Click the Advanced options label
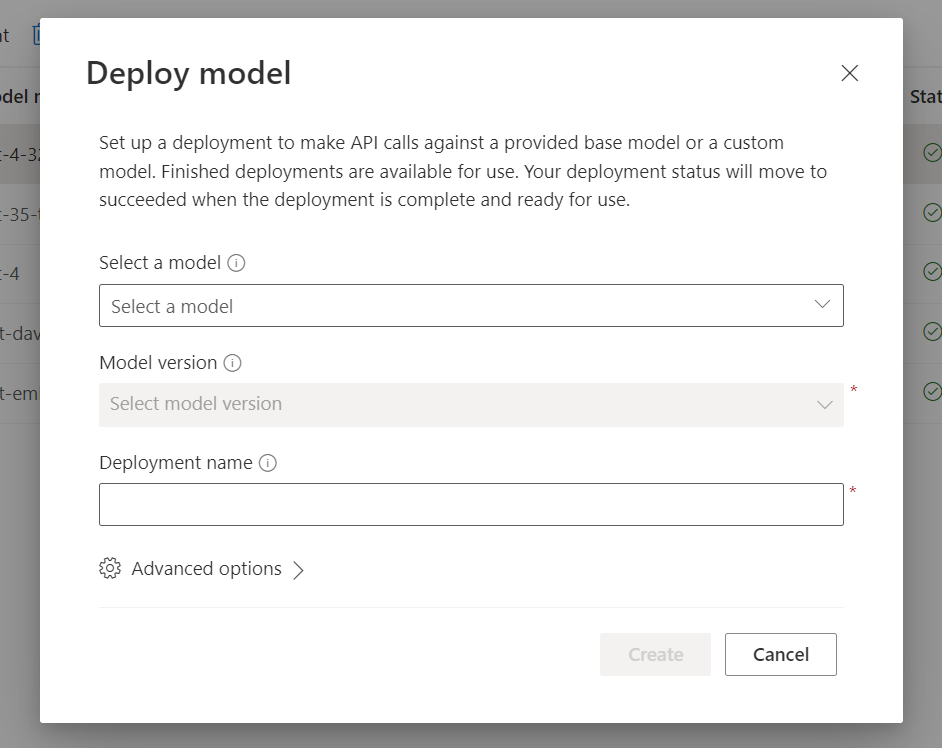Viewport: 942px width, 748px height. (207, 568)
